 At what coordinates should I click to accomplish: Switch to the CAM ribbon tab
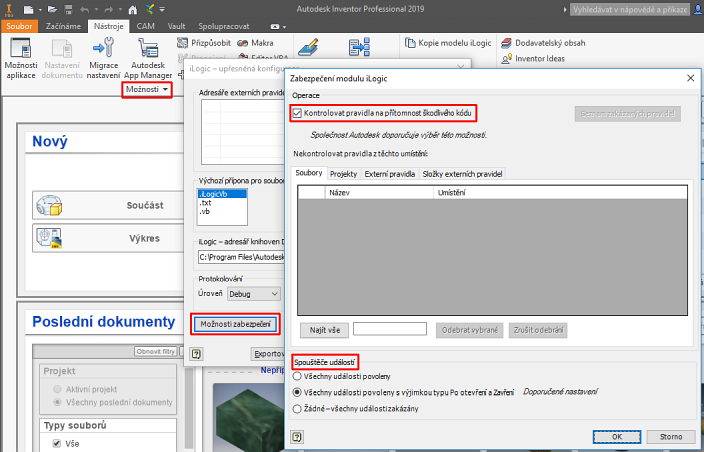pos(145,26)
